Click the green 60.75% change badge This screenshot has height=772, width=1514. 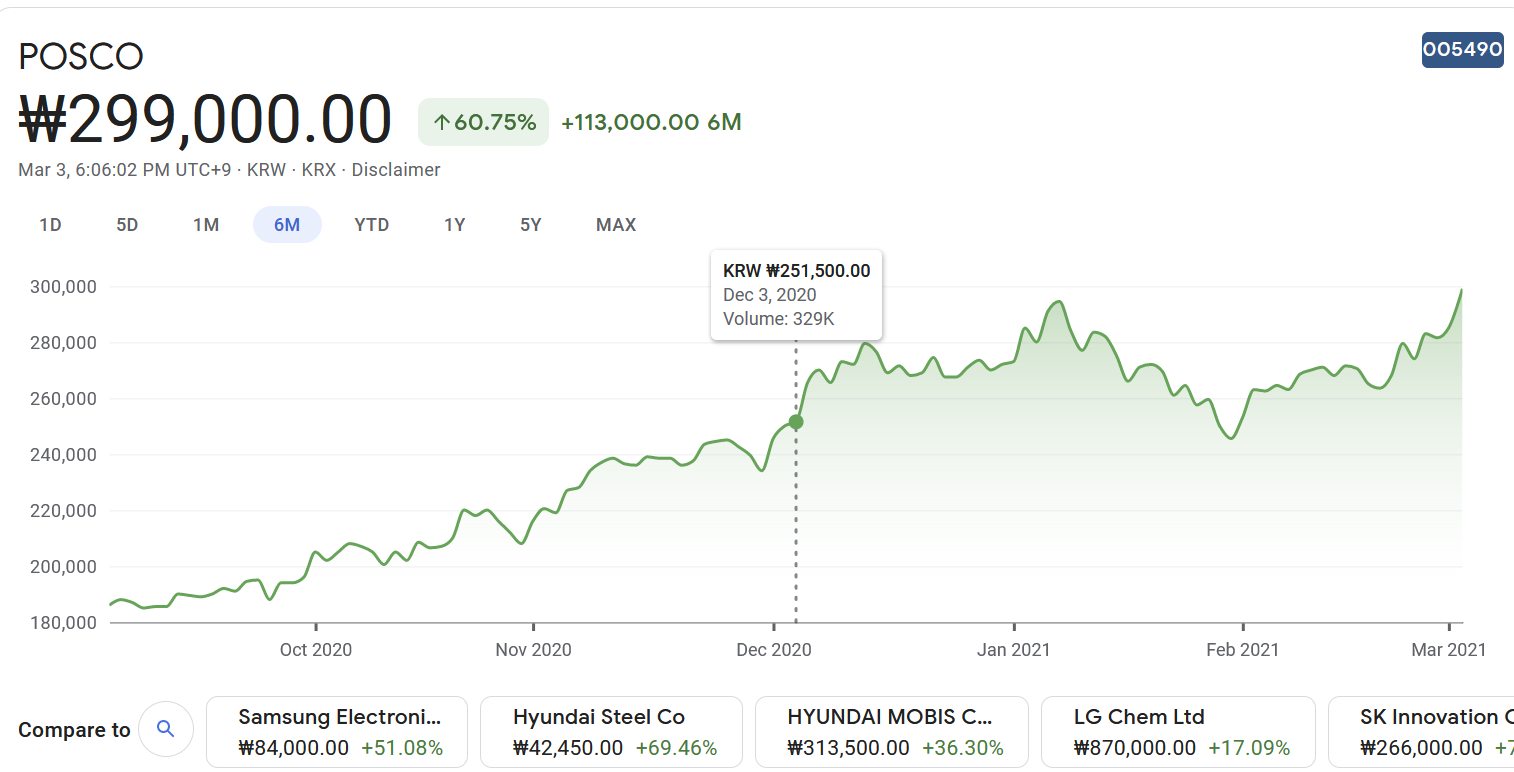tap(484, 122)
